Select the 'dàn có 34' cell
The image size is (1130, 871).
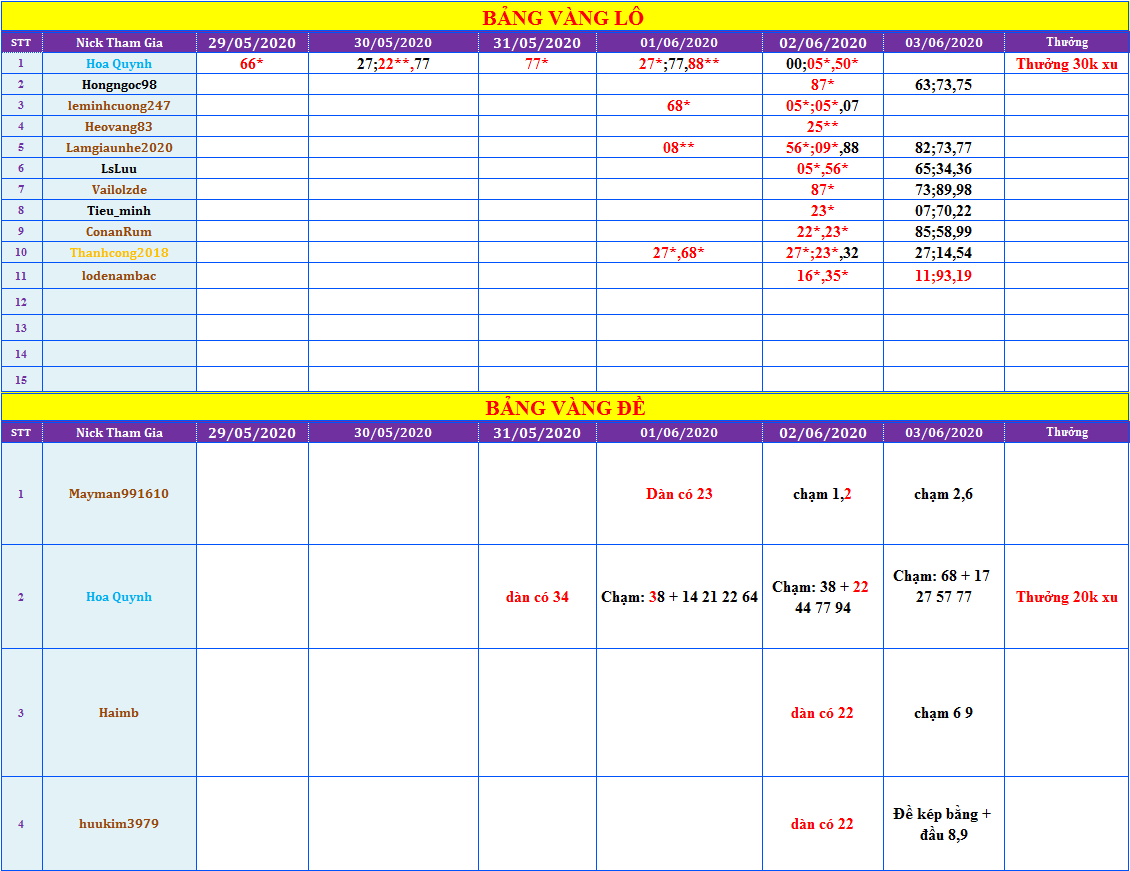(x=537, y=597)
